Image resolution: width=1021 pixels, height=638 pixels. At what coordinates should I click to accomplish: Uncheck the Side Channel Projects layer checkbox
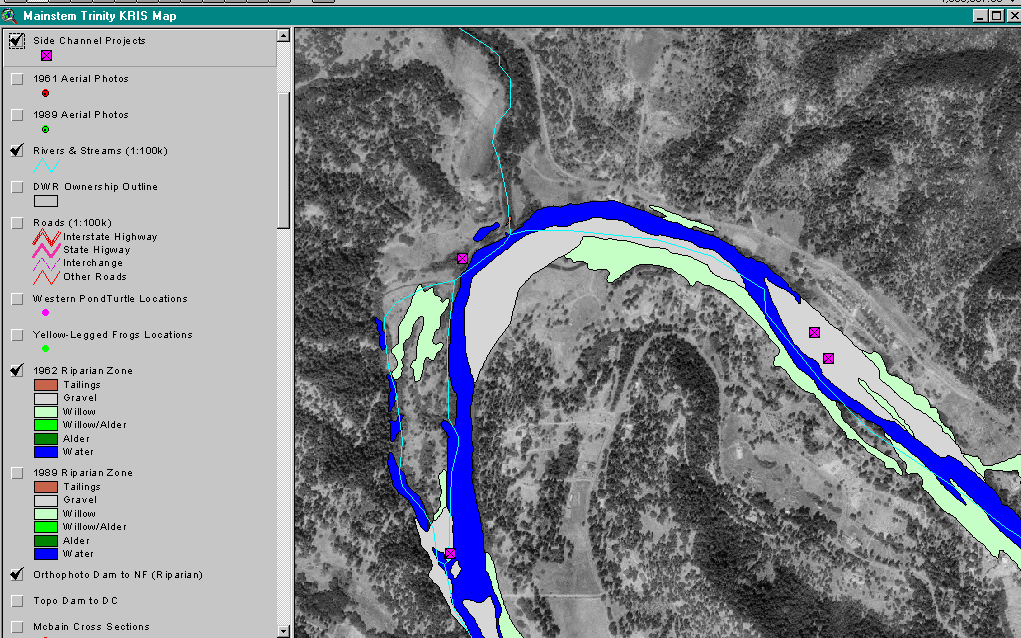click(x=17, y=41)
